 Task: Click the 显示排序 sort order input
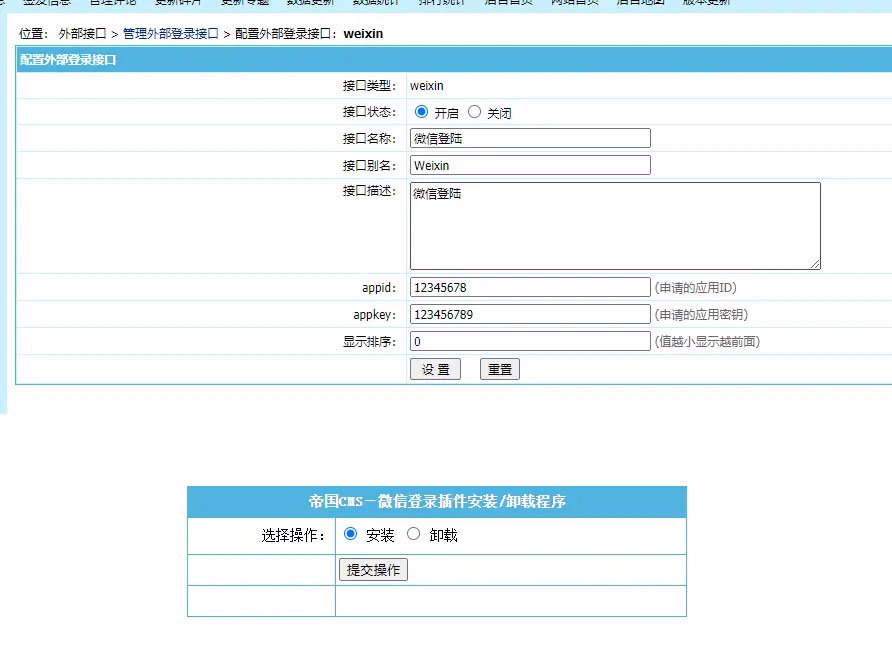pos(530,340)
